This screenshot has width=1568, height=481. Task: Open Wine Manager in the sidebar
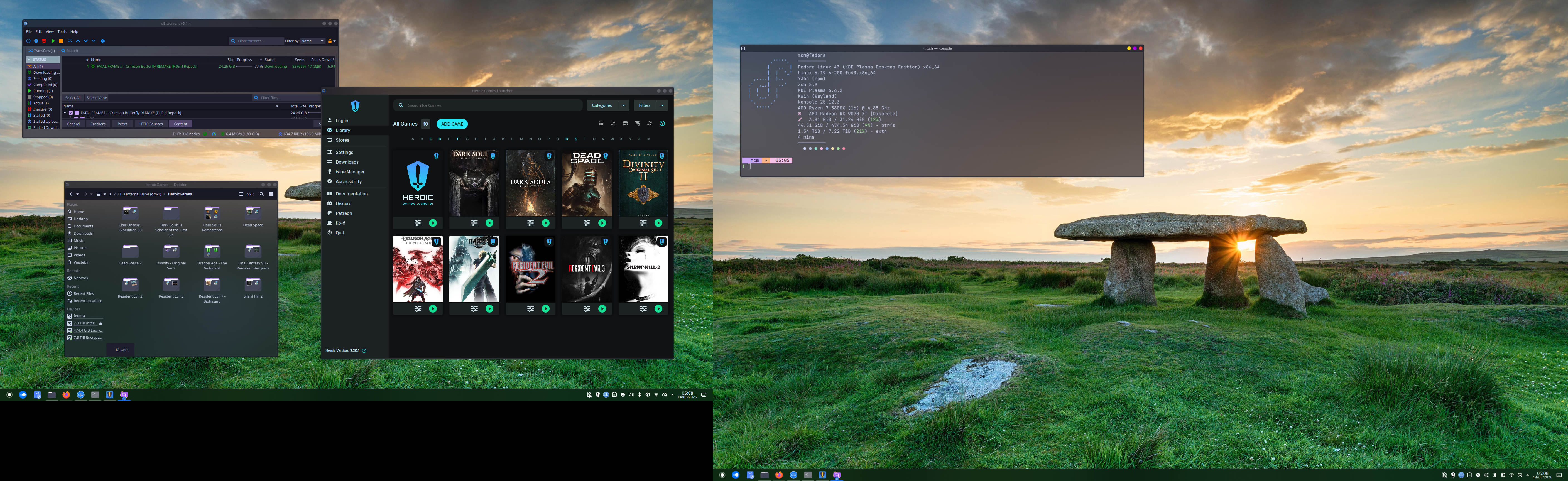click(x=350, y=172)
